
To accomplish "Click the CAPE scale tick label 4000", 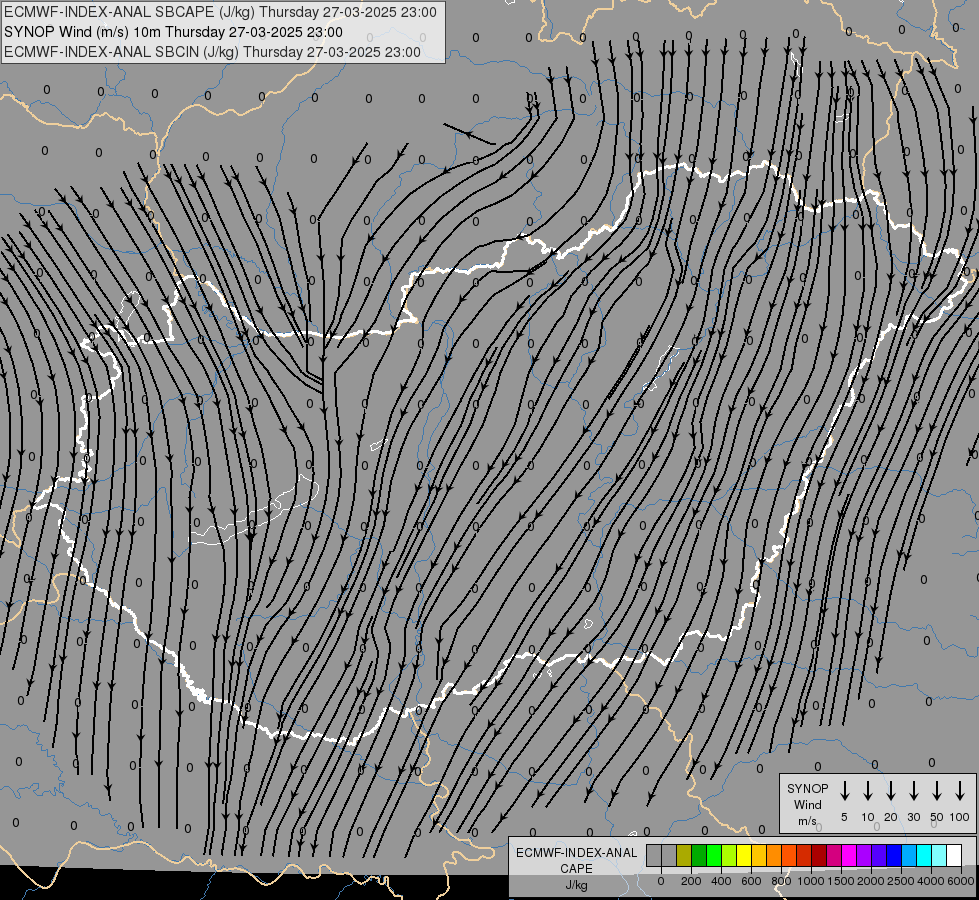I will 931,881.
